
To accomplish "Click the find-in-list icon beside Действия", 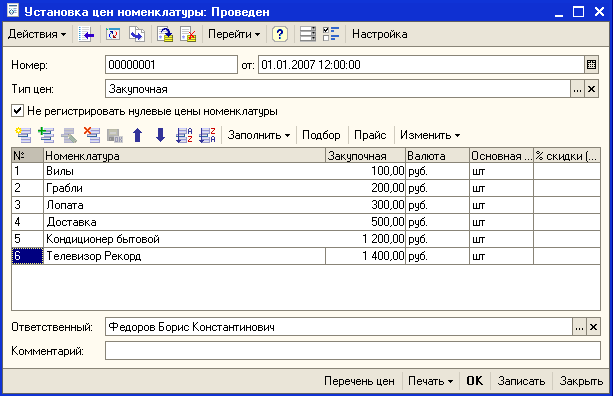I will [86, 34].
